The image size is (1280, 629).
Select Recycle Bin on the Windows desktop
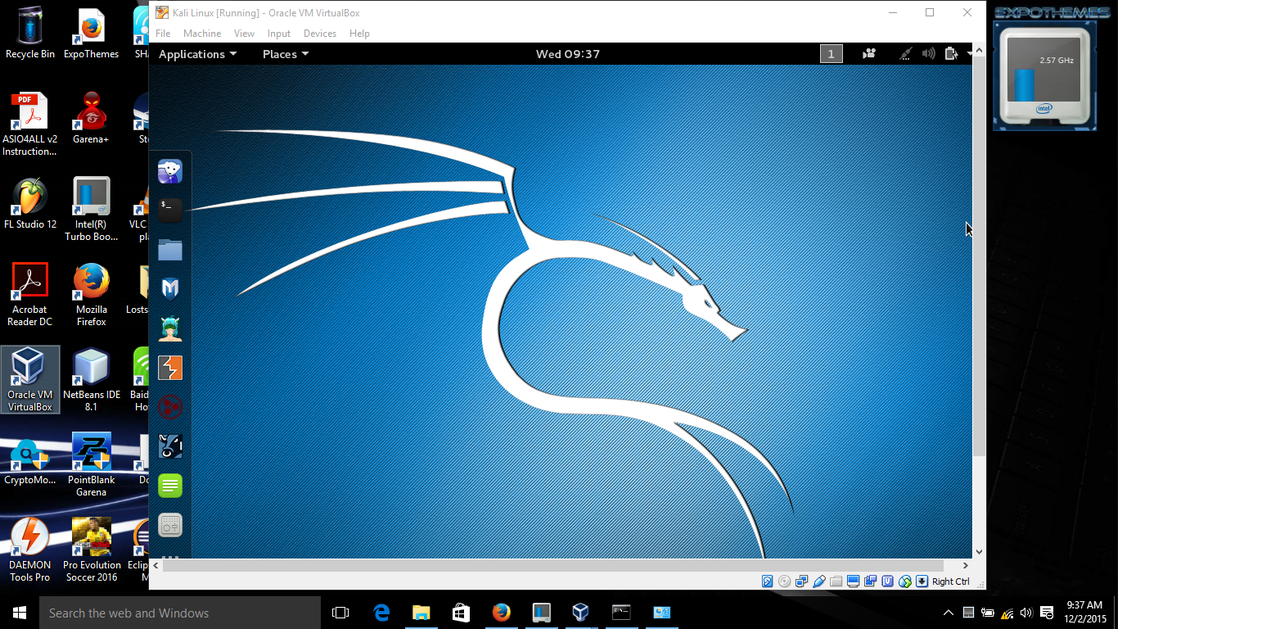30,33
